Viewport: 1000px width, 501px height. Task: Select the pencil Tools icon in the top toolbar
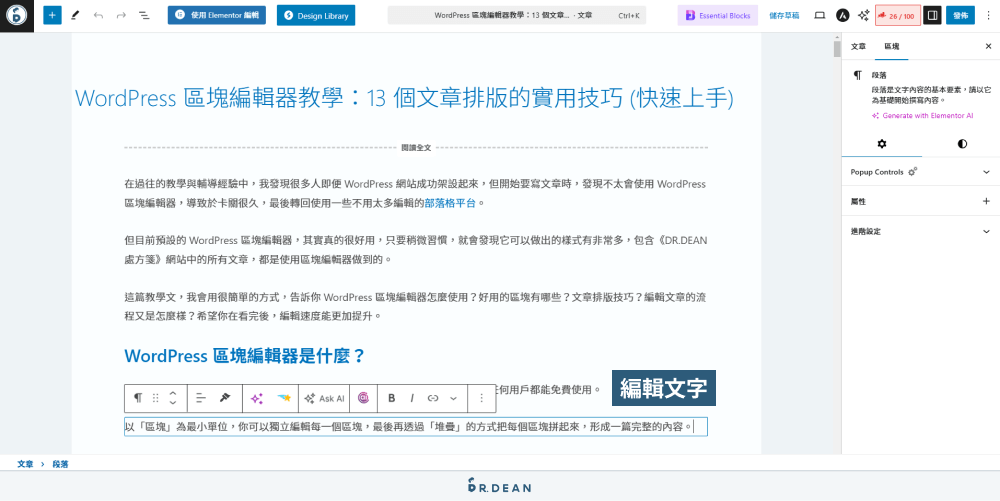(75, 15)
